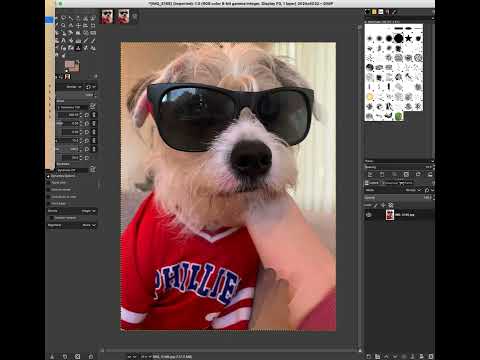This screenshot has height=360, width=480.
Task: Restore tool preset at panel bottom
Action: [65, 356]
